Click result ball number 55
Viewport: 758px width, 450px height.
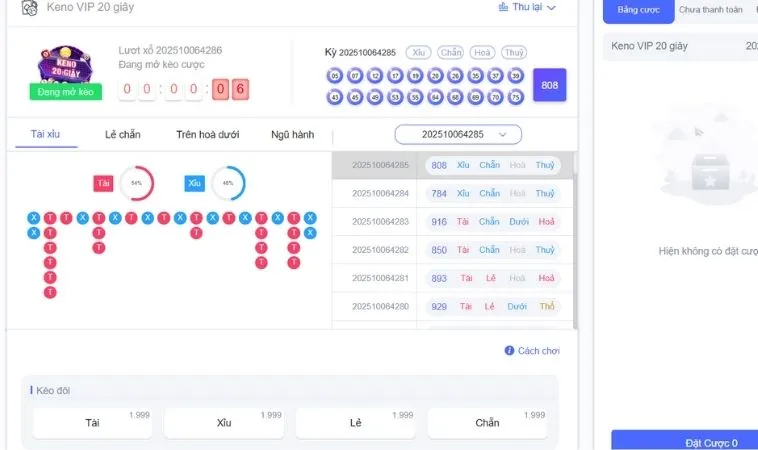pyautogui.click(x=415, y=97)
